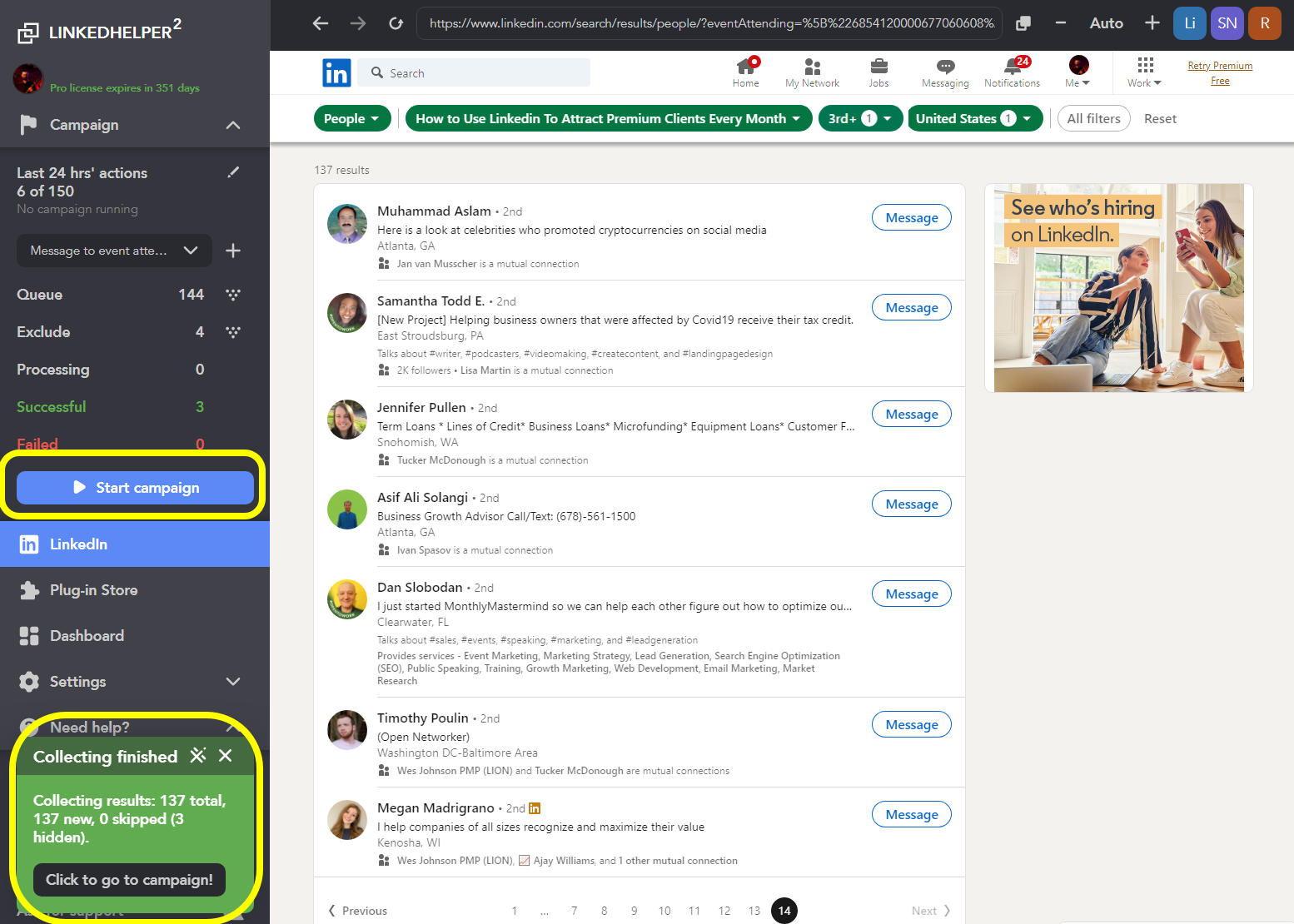Open Dan Slobodan's profile name link
Image resolution: width=1294 pixels, height=924 pixels.
(420, 587)
